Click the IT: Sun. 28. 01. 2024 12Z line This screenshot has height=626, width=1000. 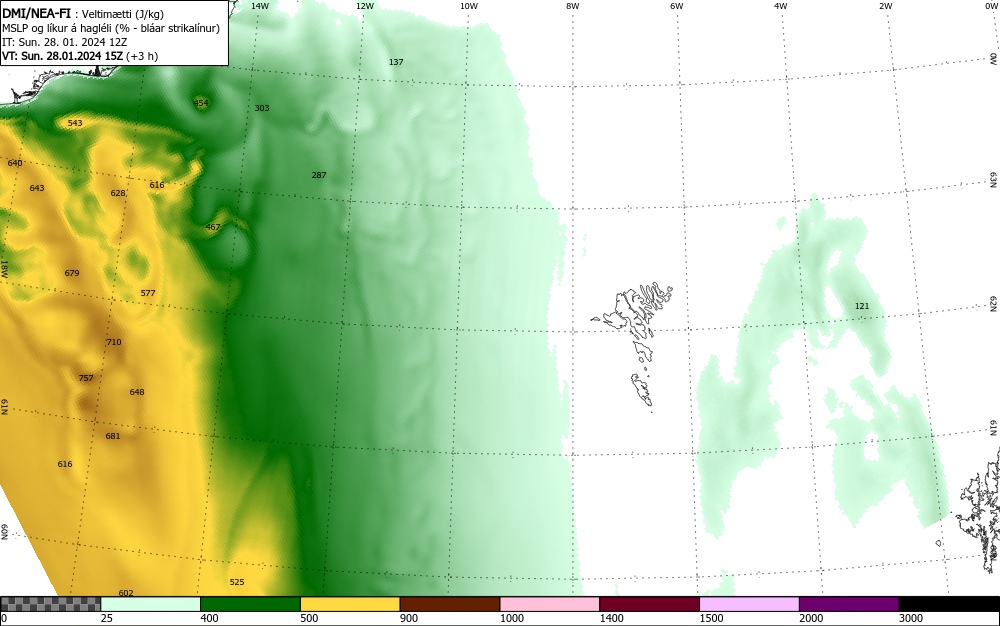[64, 42]
